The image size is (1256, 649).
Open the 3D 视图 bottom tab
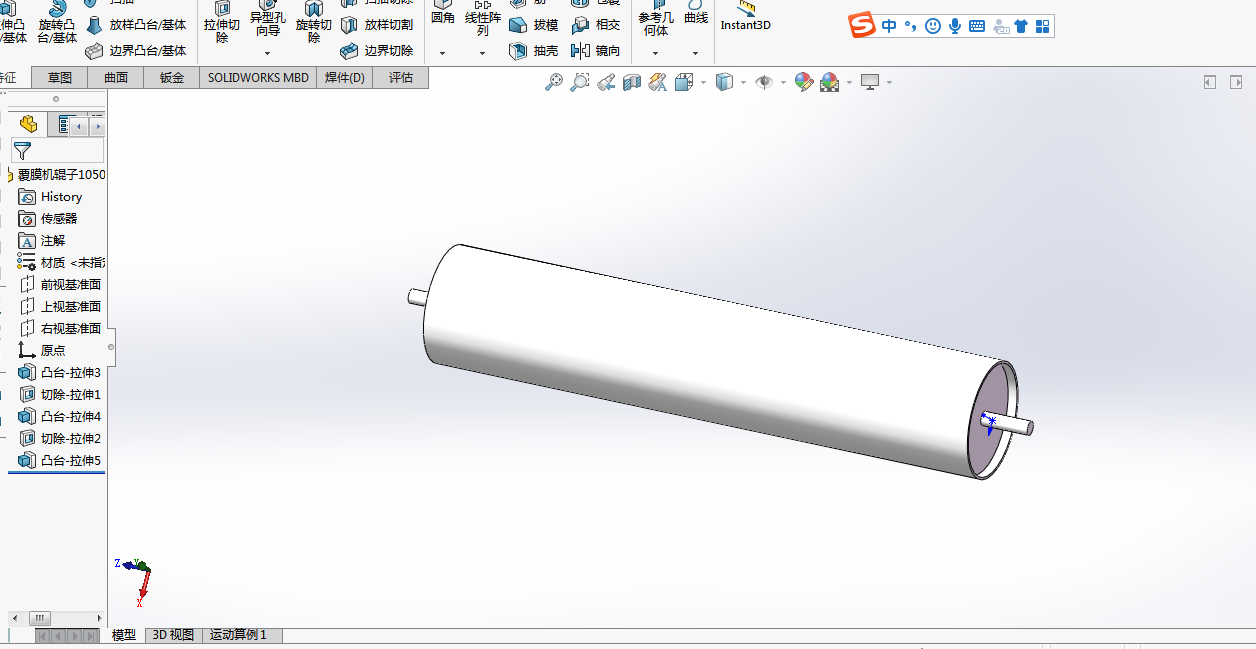pos(173,635)
